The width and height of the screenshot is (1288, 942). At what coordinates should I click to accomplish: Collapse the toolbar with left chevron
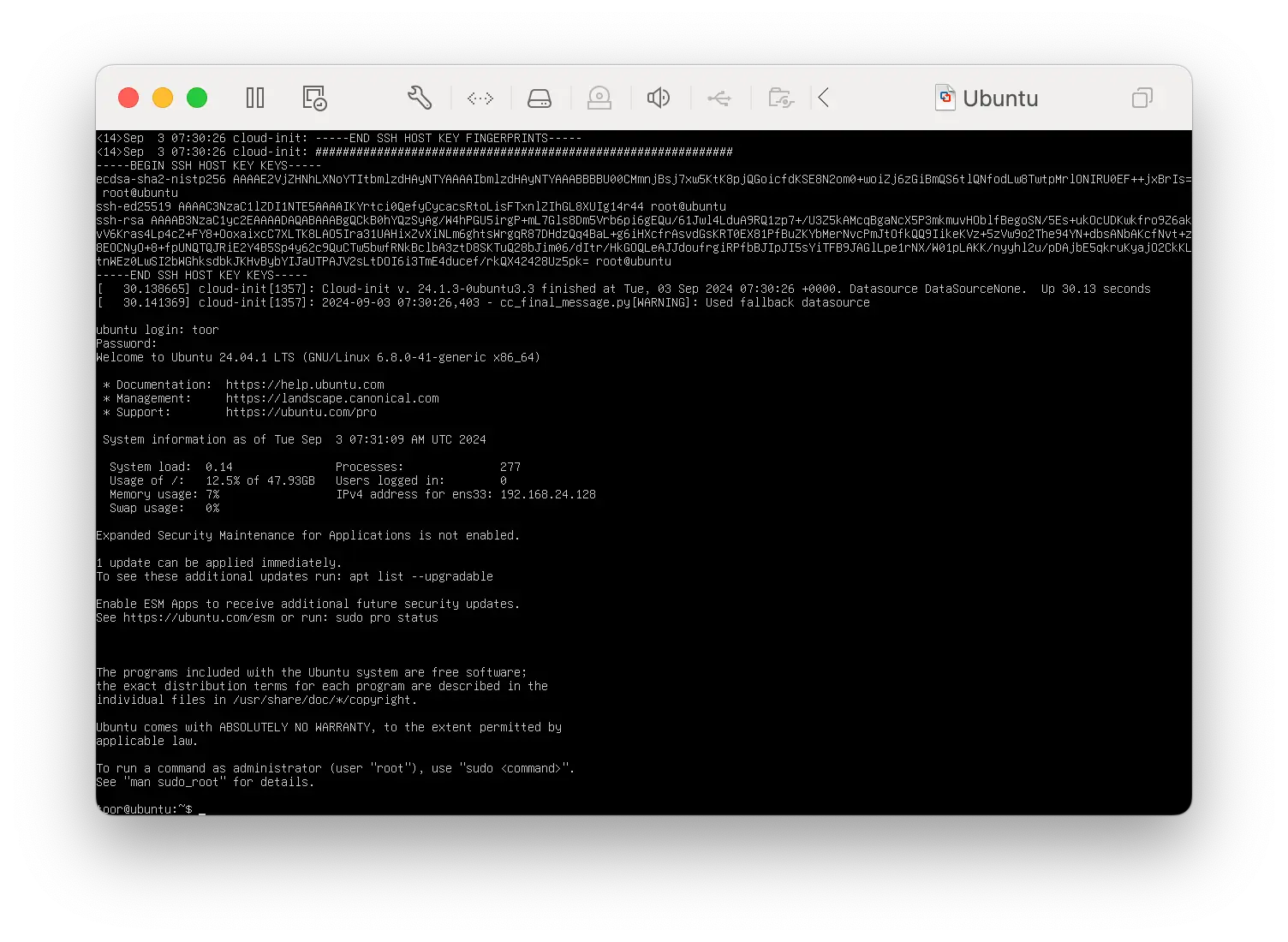click(x=824, y=98)
